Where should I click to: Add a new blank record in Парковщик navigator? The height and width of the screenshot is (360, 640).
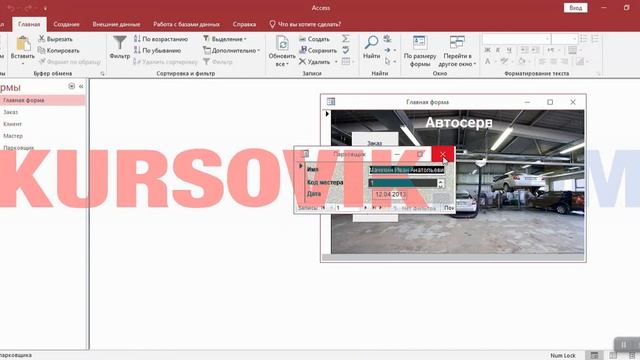click(380, 208)
